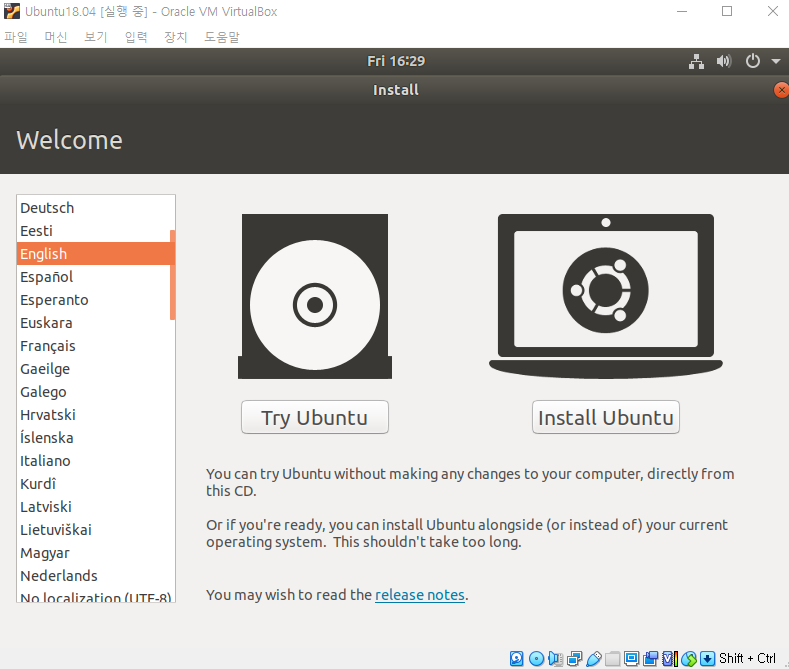The height and width of the screenshot is (669, 789).
Task: Select Euskara in the language list
Action: pos(94,323)
